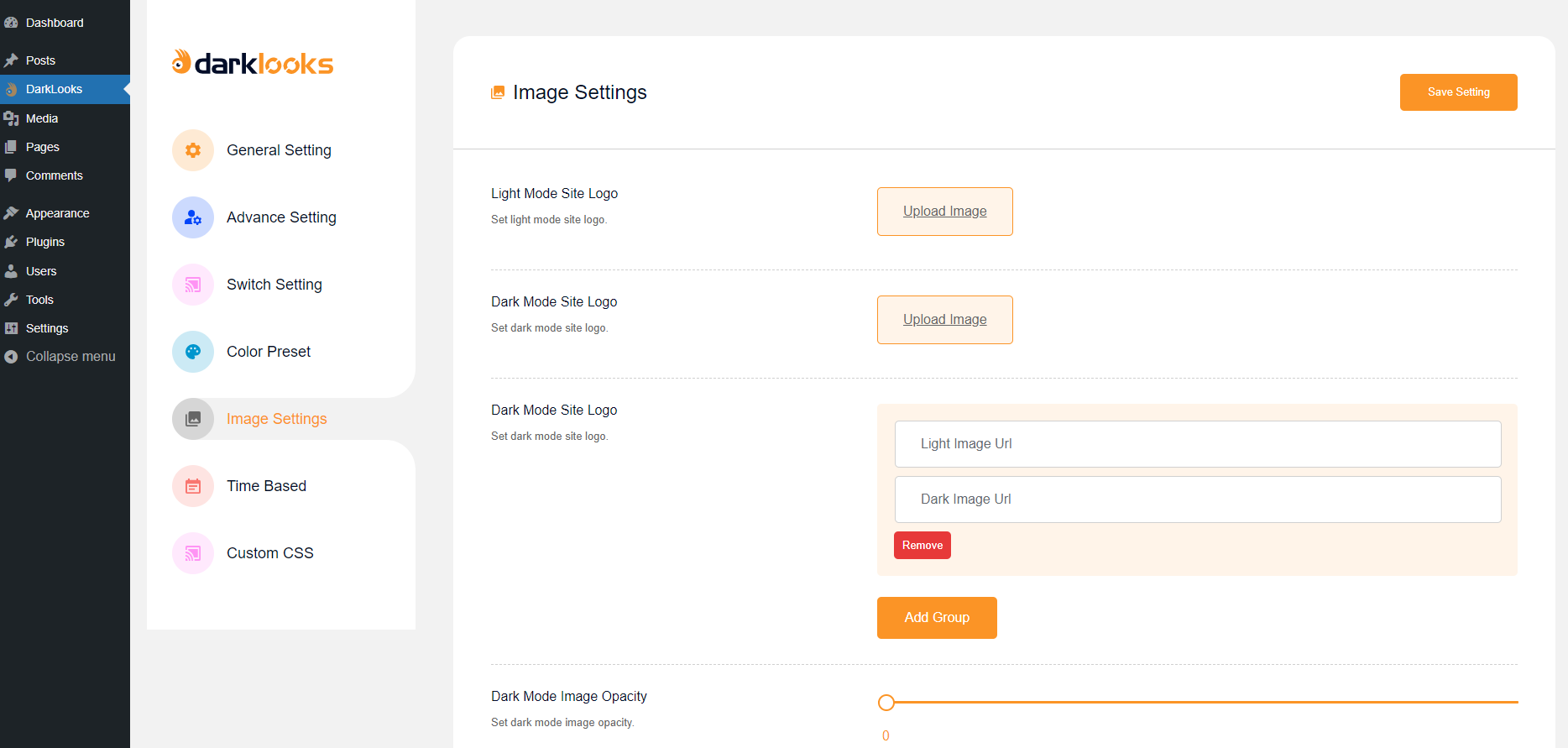Open WordPress Settings menu item
Screen dimensions: 1568x748
47,328
